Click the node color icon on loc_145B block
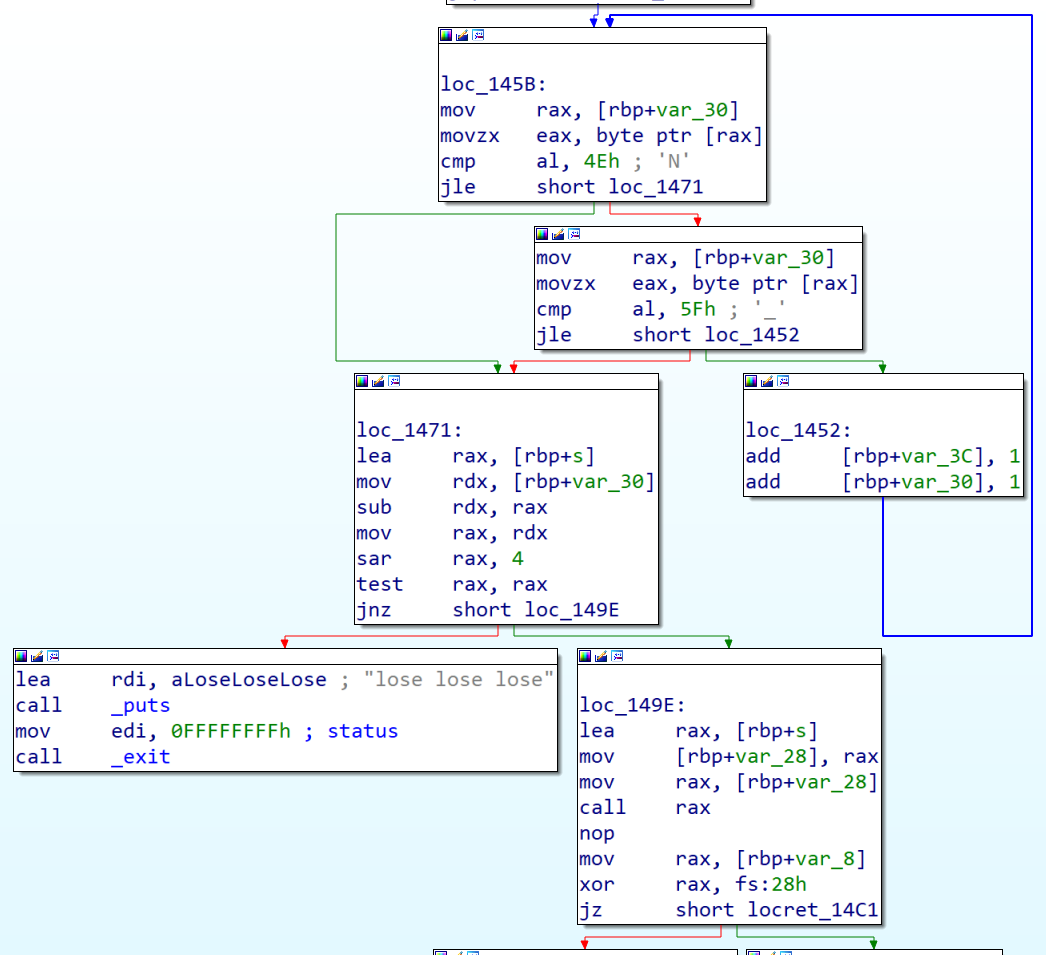This screenshot has height=955, width=1046. [446, 35]
